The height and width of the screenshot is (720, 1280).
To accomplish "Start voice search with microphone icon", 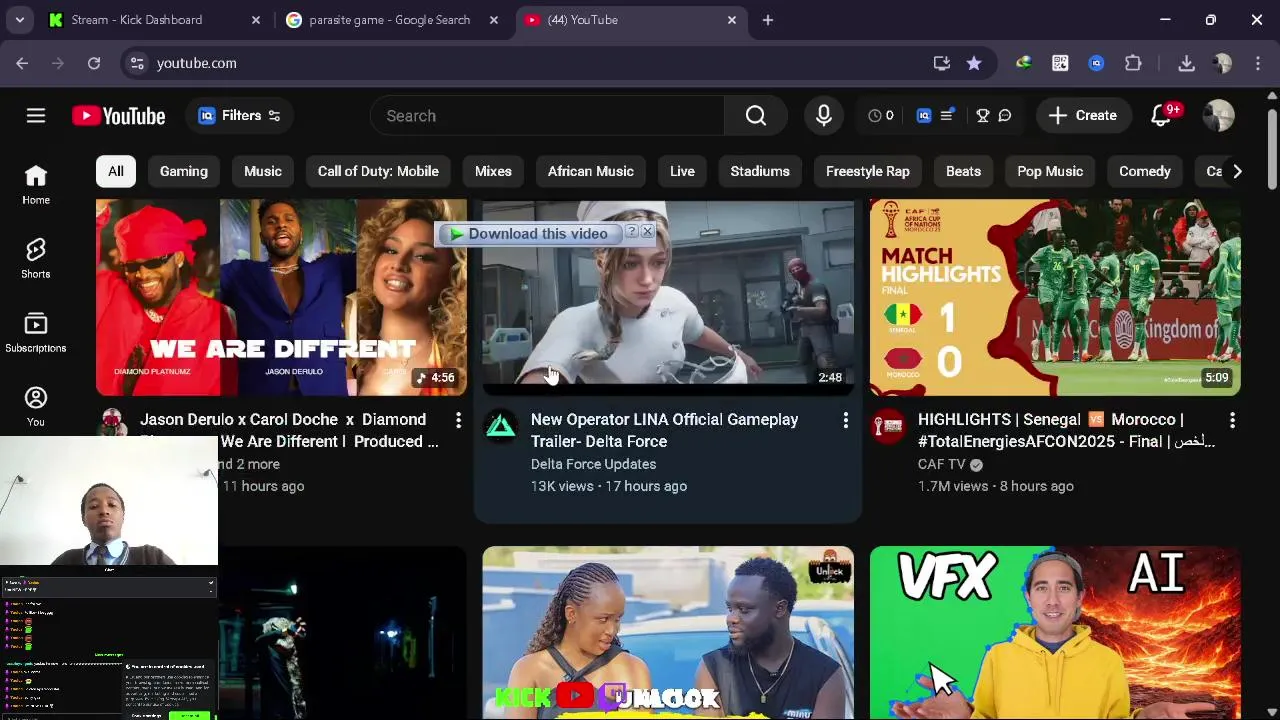I will 824,116.
